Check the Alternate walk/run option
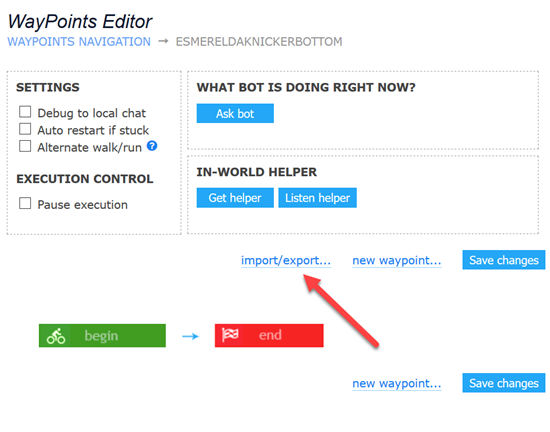550x432 pixels. point(25,146)
